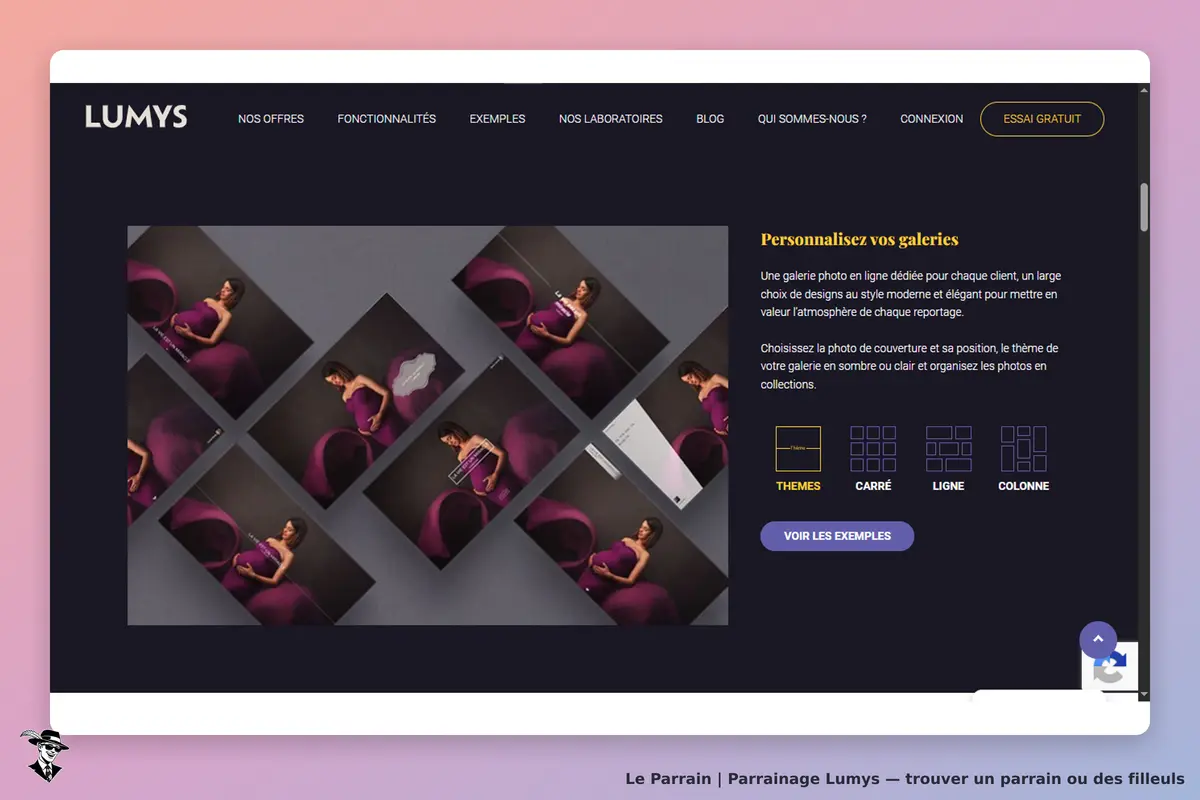Open QUI SOMMES-NOUS ? page
Viewport: 1200px width, 800px height.
812,119
